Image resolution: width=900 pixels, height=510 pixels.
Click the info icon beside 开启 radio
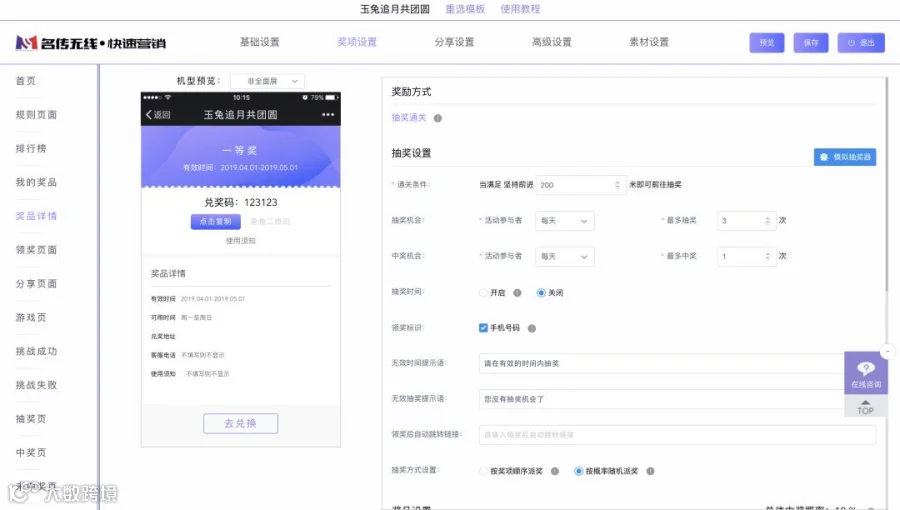click(x=517, y=293)
